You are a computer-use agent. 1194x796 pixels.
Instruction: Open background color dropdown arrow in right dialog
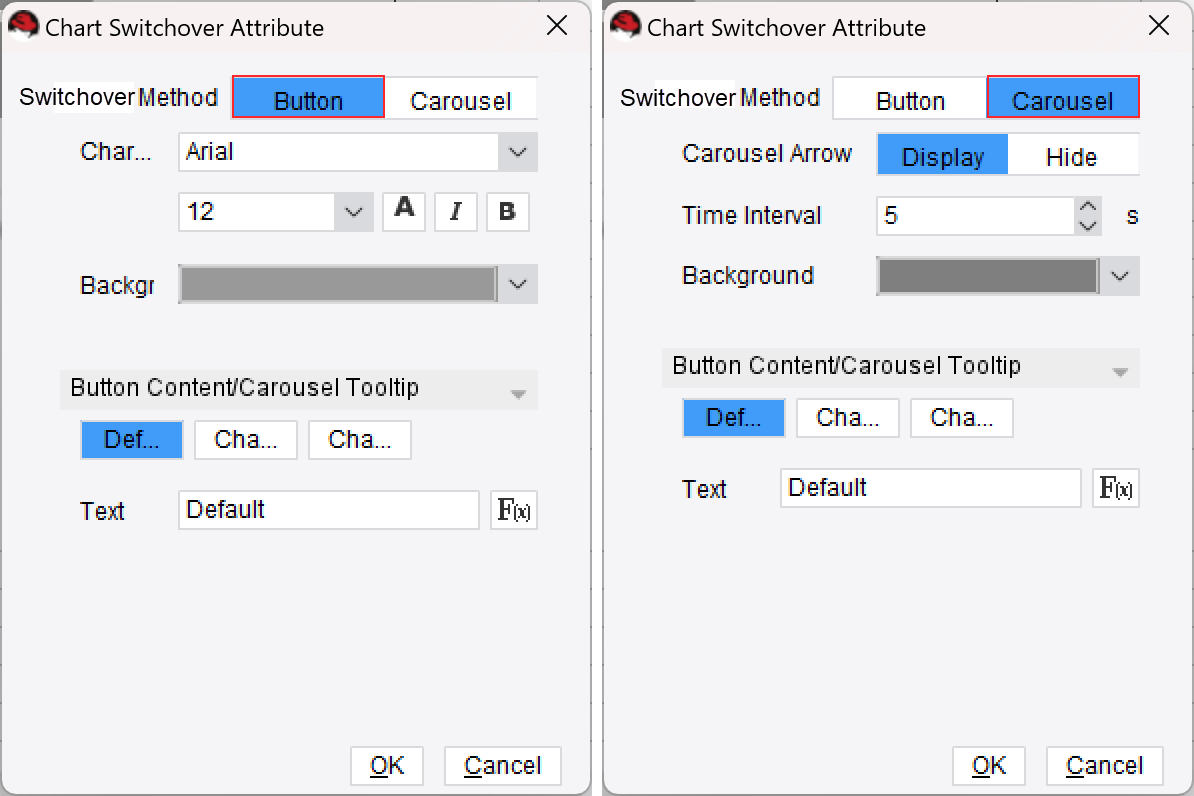(1119, 276)
